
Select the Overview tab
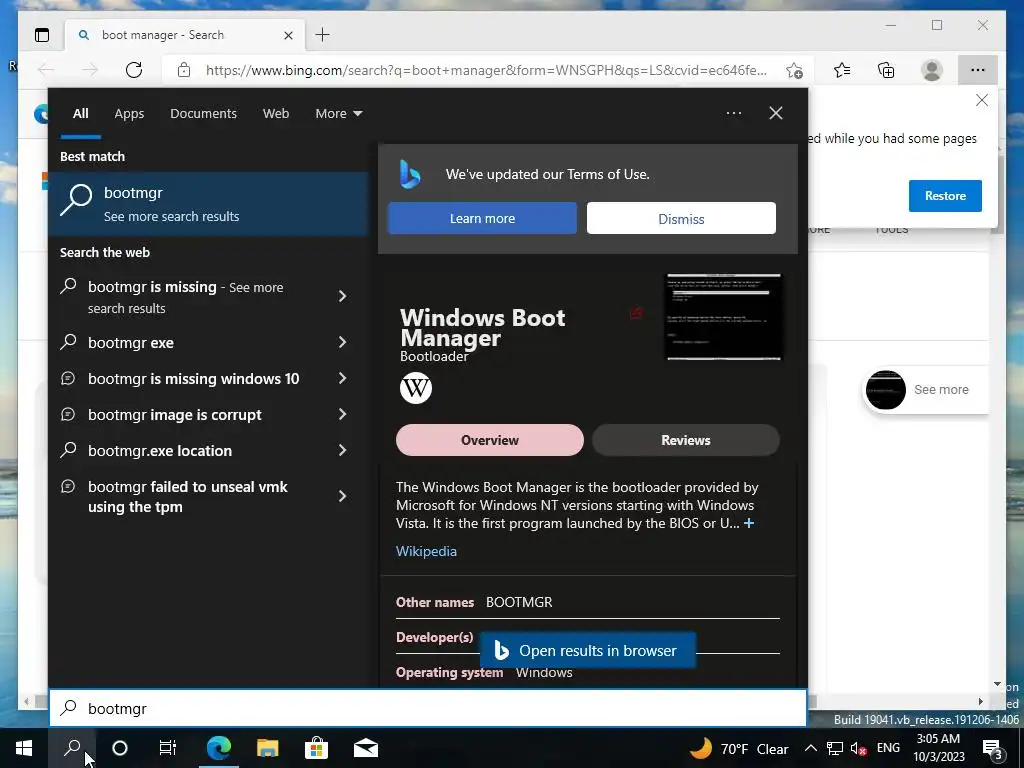(490, 440)
